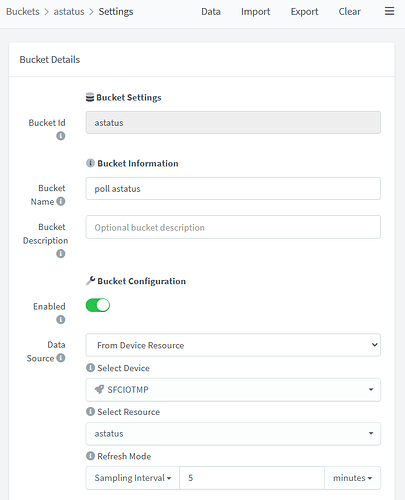Toggle the Enabled switch off
This screenshot has width=405, height=500.
click(98, 305)
